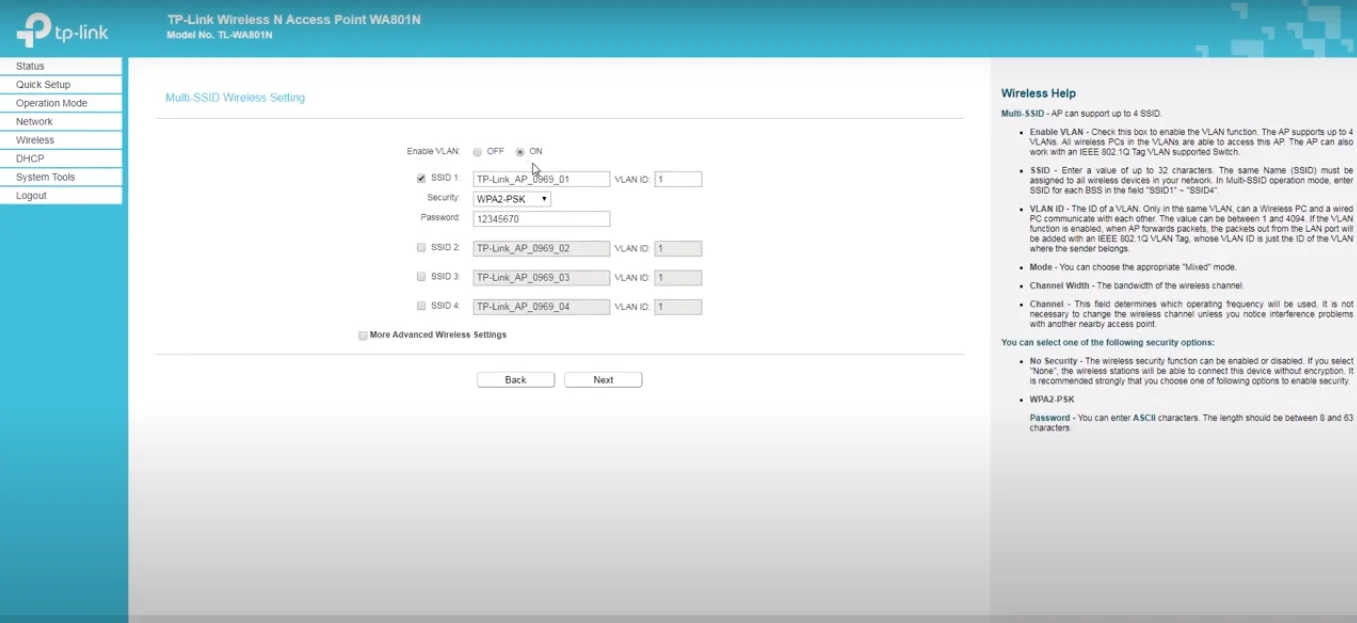The height and width of the screenshot is (623, 1357).
Task: Click the tp-link logo icon
Action: click(34, 30)
